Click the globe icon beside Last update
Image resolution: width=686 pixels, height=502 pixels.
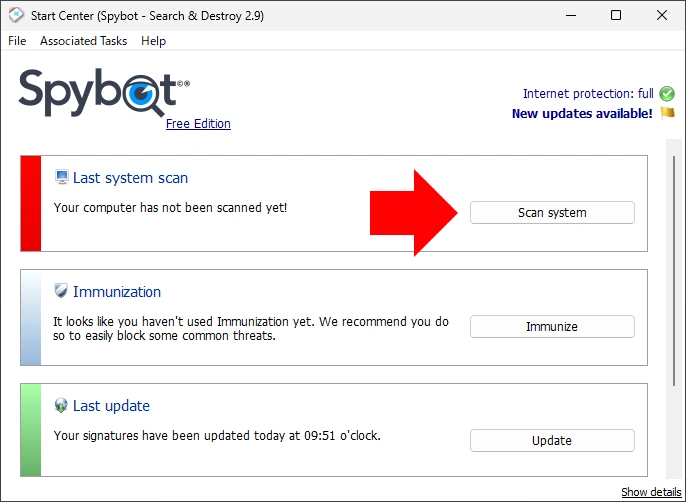pyautogui.click(x=61, y=405)
